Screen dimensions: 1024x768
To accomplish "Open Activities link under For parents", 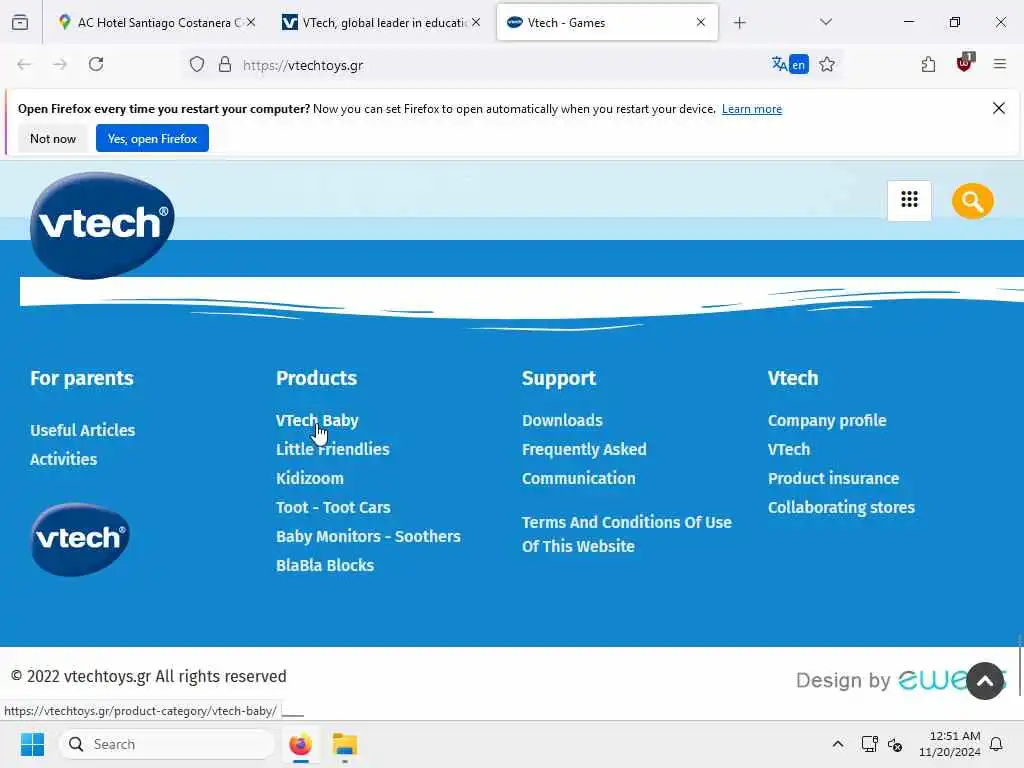I will tap(63, 459).
